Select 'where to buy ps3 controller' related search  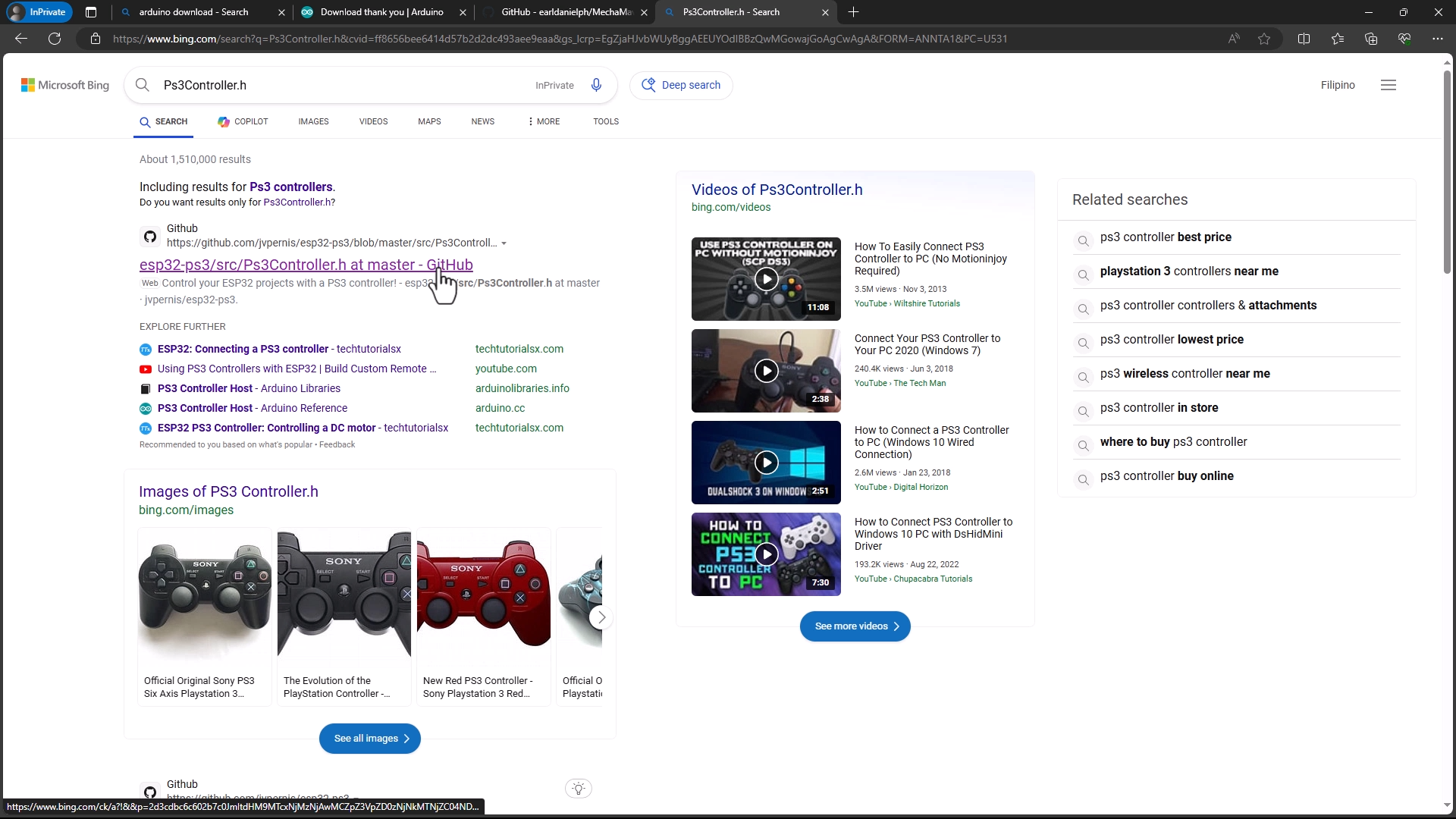1173,441
